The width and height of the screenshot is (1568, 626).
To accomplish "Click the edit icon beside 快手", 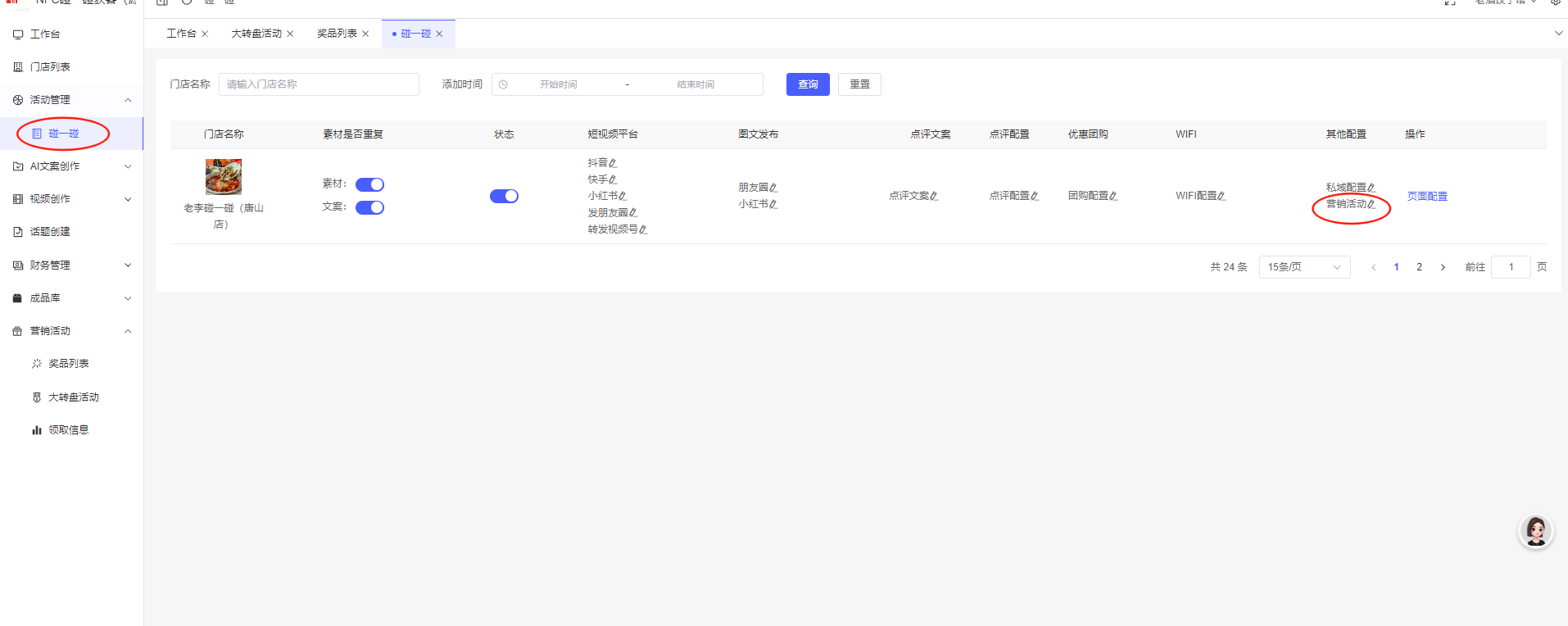I will click(x=613, y=179).
